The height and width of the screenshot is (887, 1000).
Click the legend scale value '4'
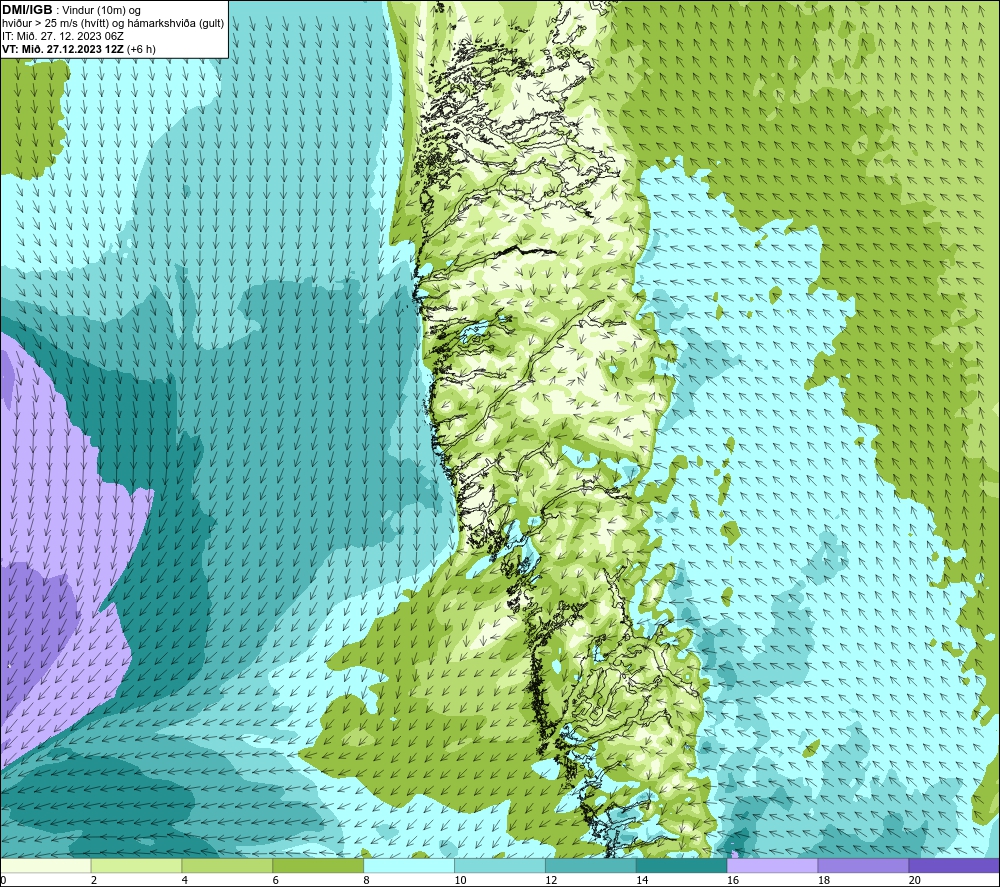(x=185, y=881)
